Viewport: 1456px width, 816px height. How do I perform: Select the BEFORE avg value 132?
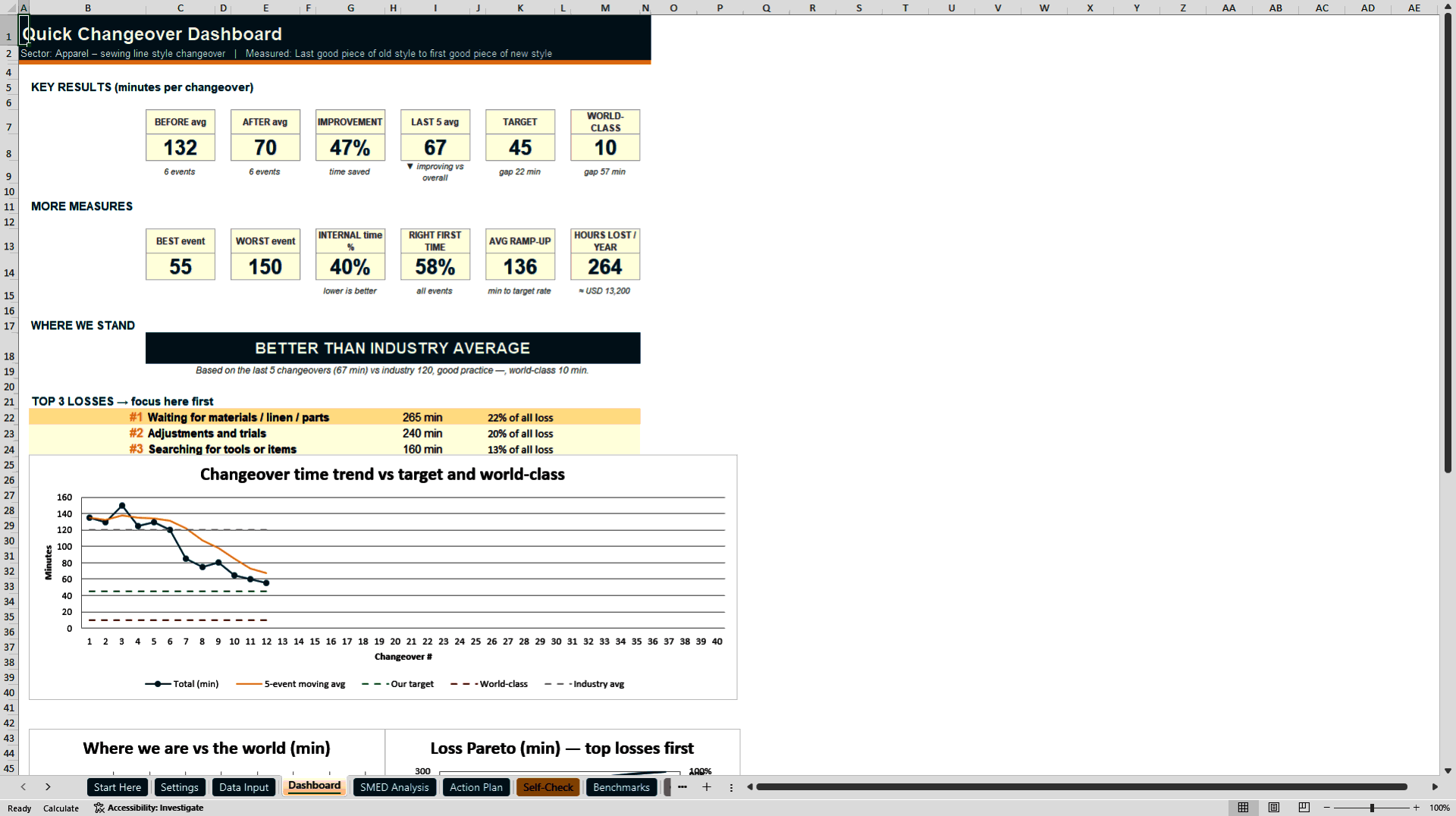point(180,148)
